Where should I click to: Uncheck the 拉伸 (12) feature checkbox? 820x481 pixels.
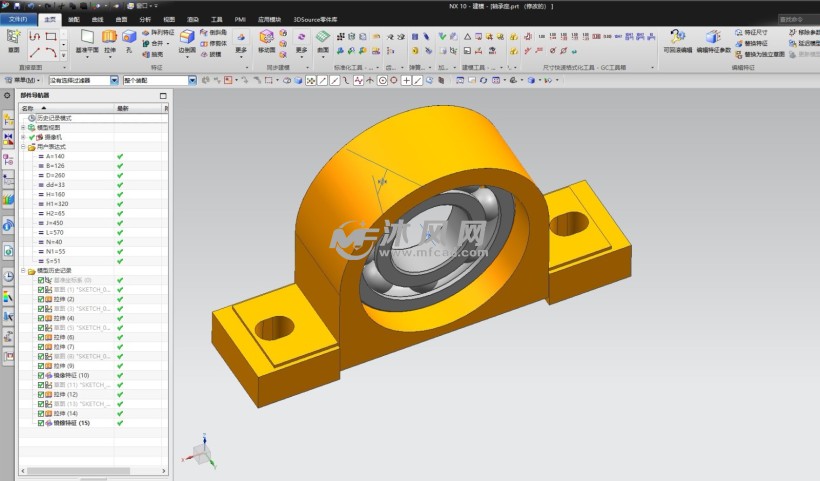41,394
